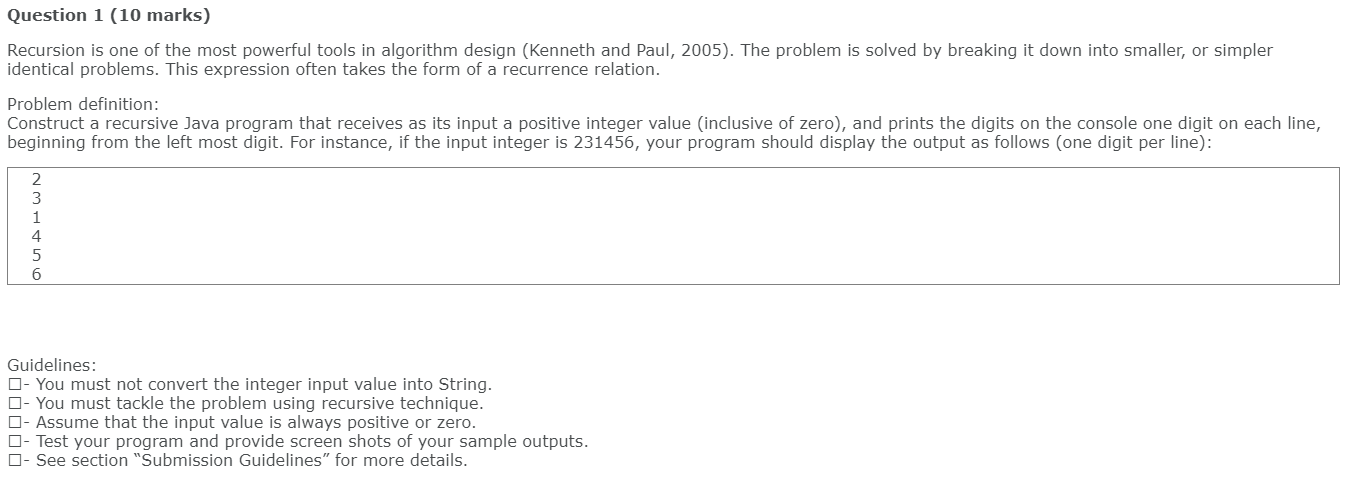This screenshot has height=481, width=1345.
Task: Click digit 1 in the output box
Action: click(x=37, y=217)
